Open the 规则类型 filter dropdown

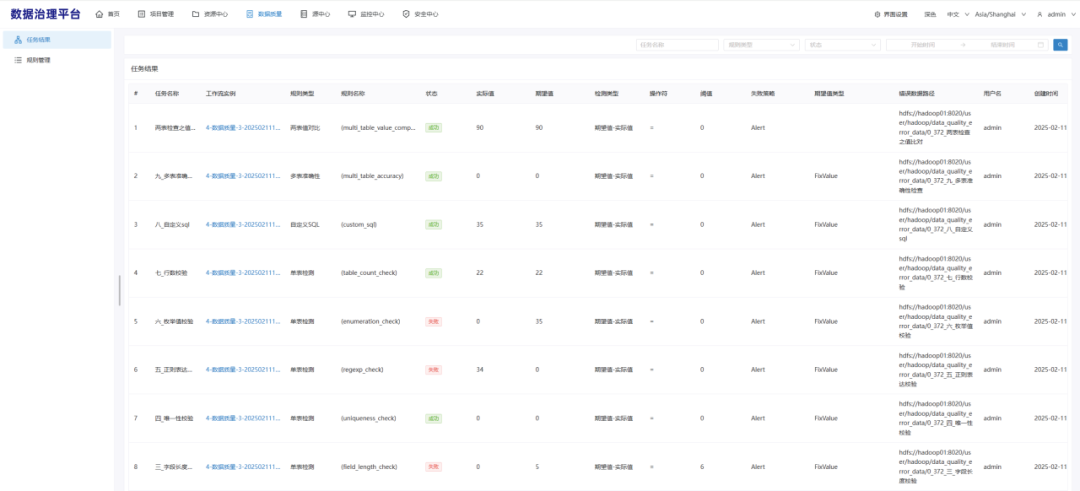click(x=761, y=45)
